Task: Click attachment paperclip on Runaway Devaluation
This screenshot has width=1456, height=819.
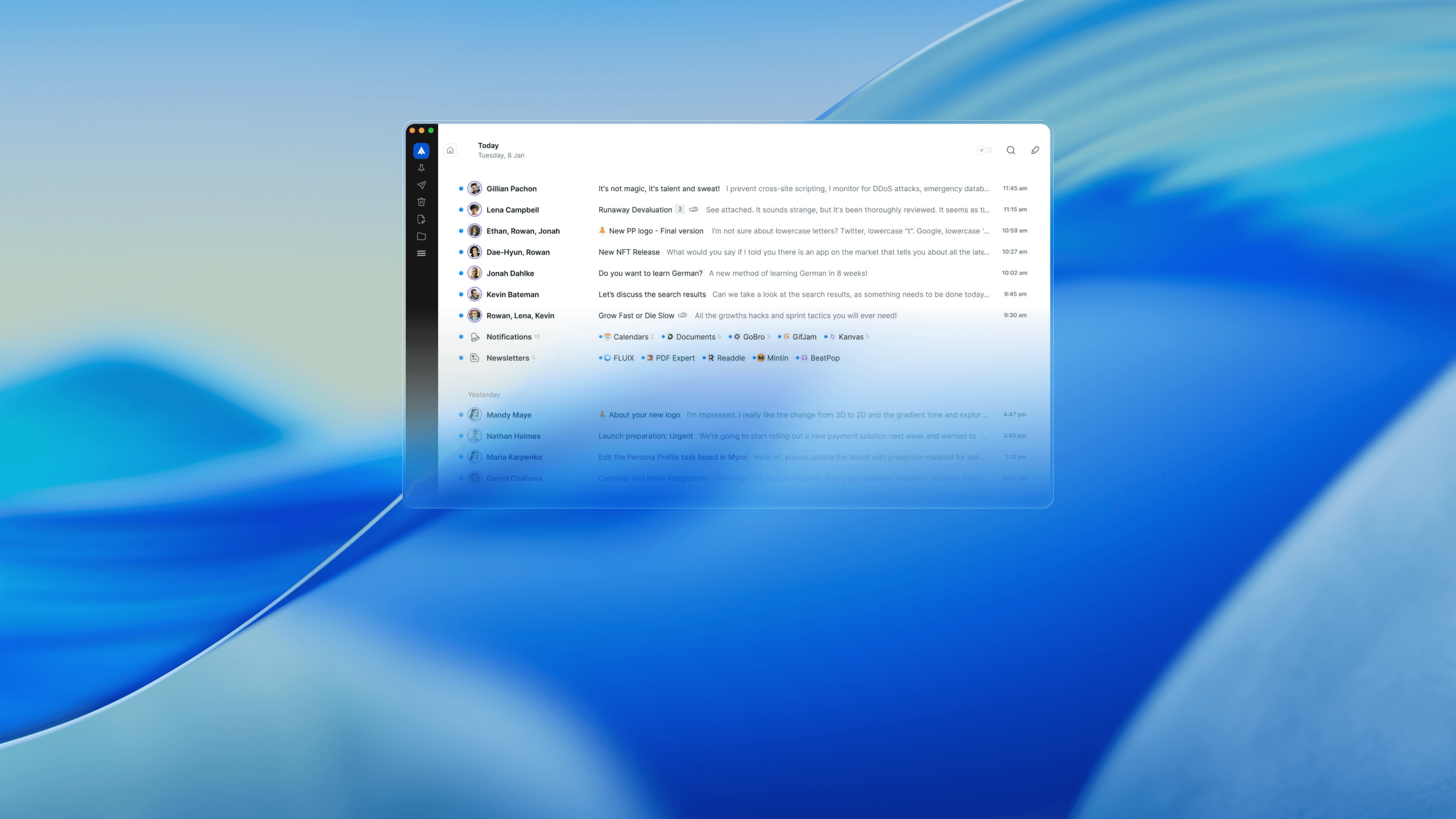Action: [693, 210]
